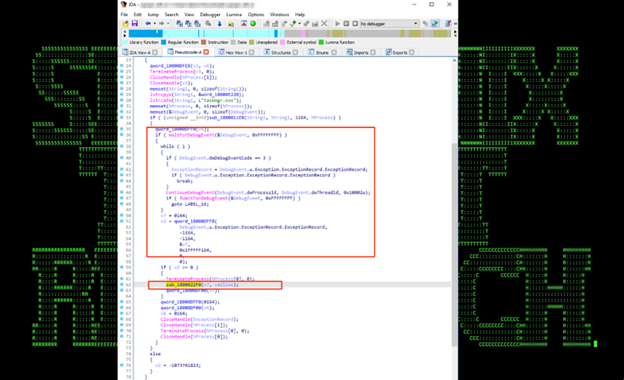Click the green circle toolbar icon

(x=253, y=23)
